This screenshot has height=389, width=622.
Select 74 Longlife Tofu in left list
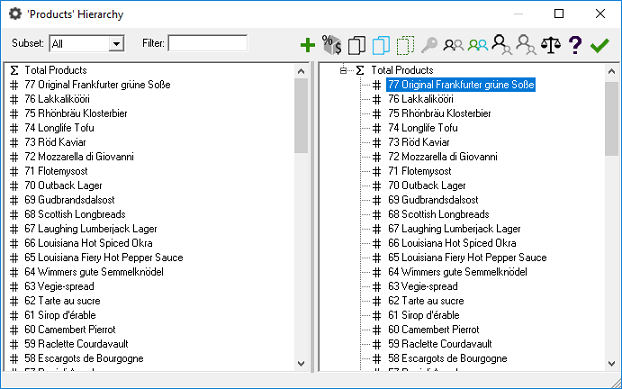coord(59,128)
